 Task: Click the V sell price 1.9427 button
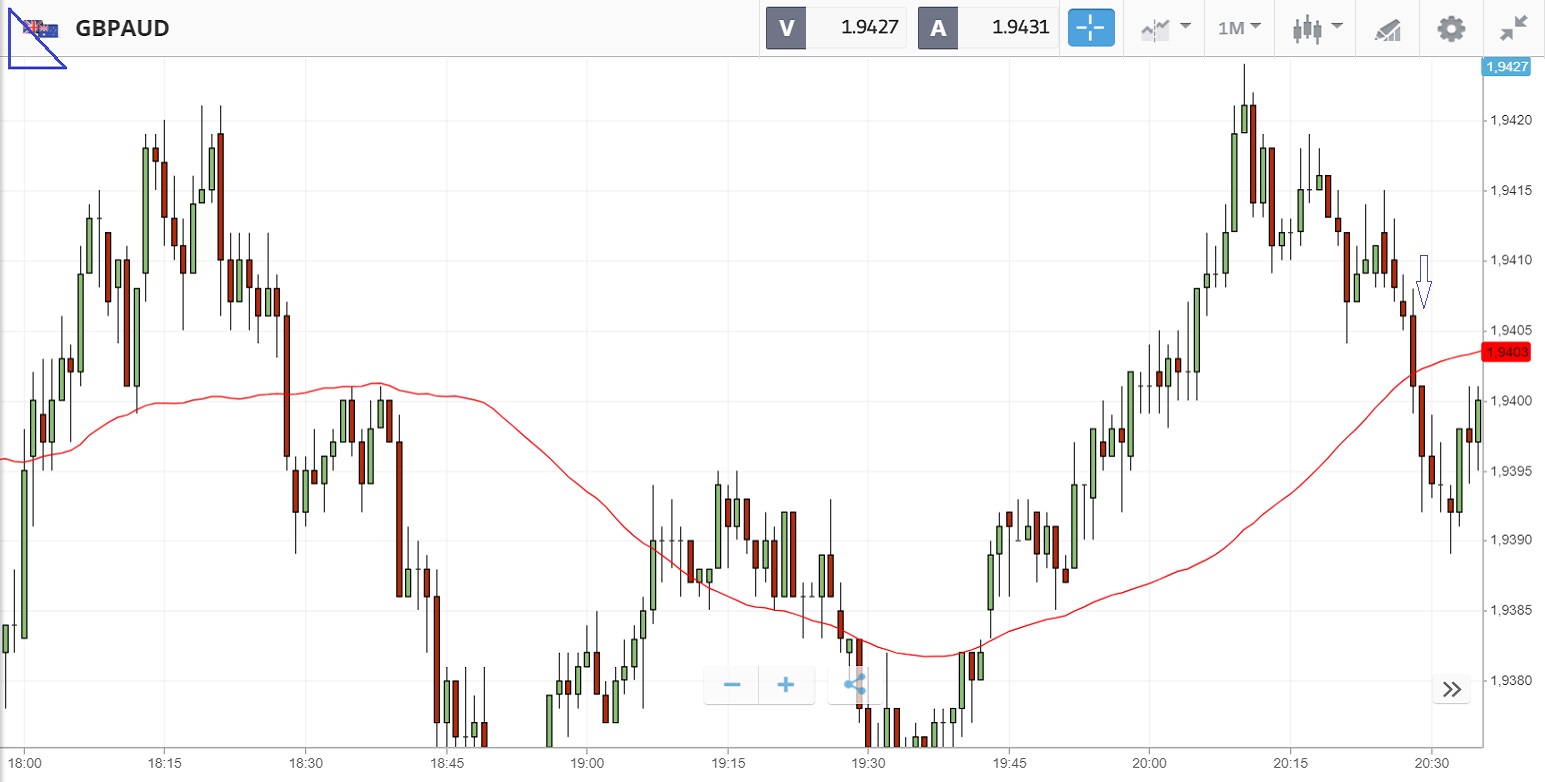836,28
